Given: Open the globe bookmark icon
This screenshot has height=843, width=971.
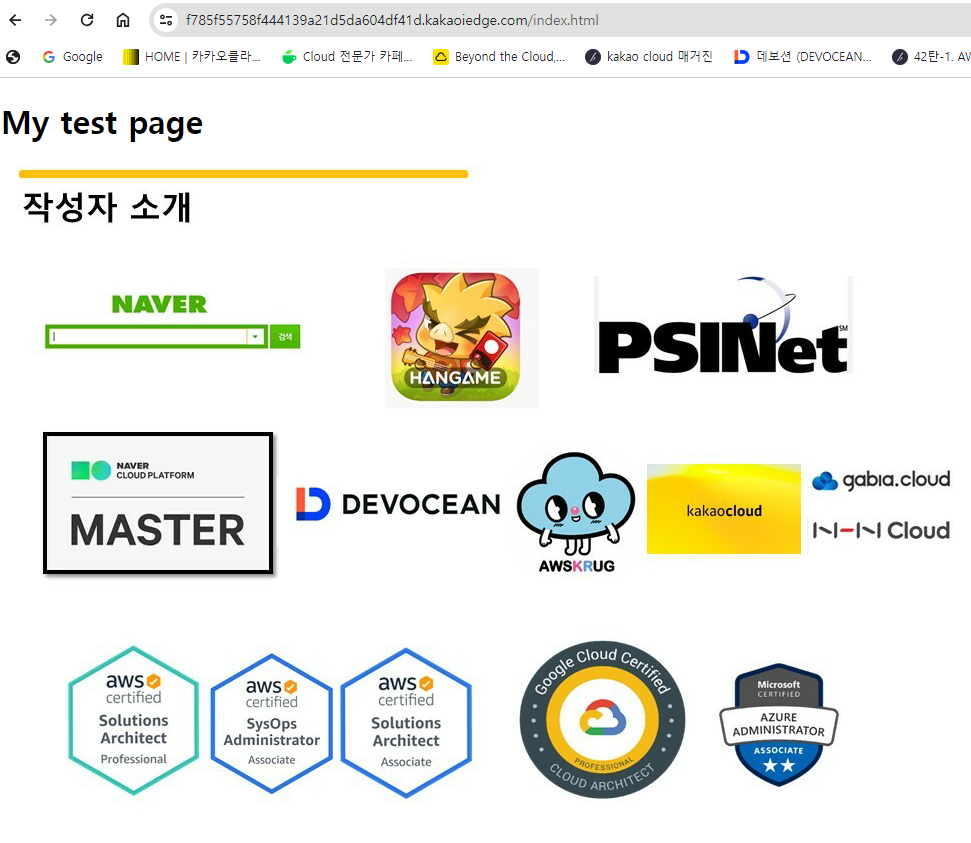Looking at the screenshot, I should click(13, 57).
